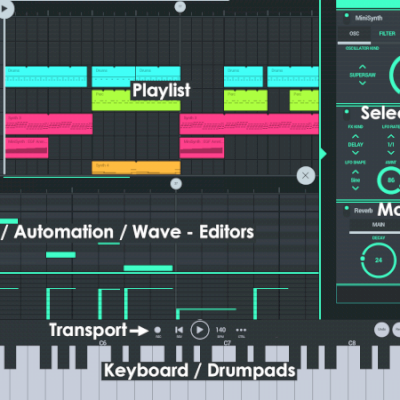
Task: Switch to the FILTER tab
Action: [387, 34]
